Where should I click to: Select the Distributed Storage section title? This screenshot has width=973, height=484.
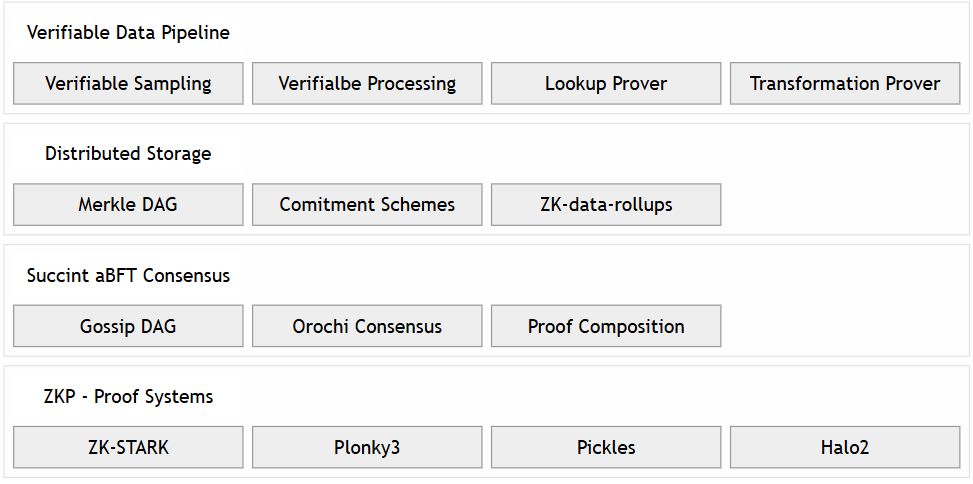coord(128,154)
